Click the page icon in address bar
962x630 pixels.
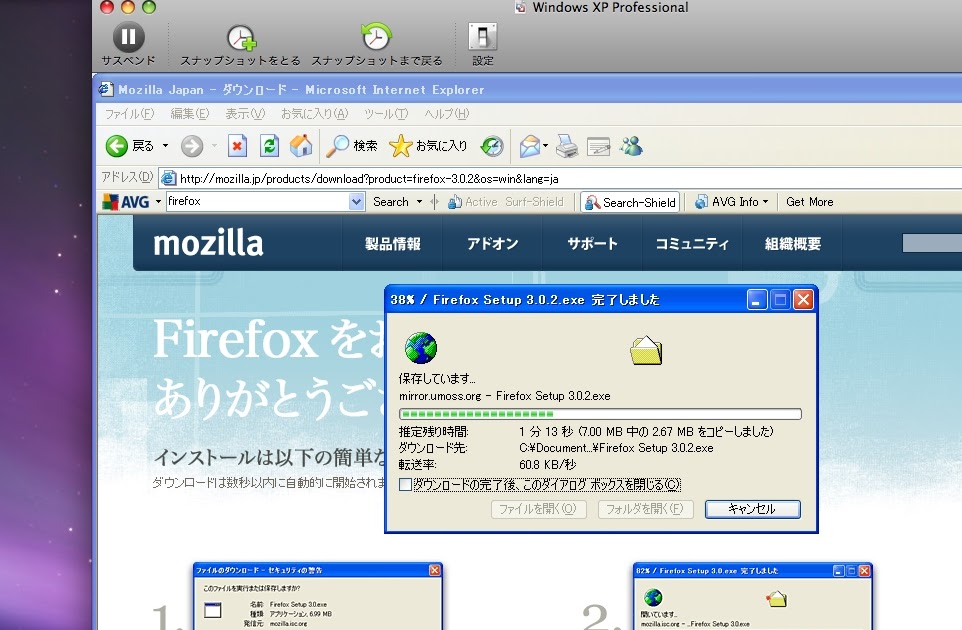[168, 179]
